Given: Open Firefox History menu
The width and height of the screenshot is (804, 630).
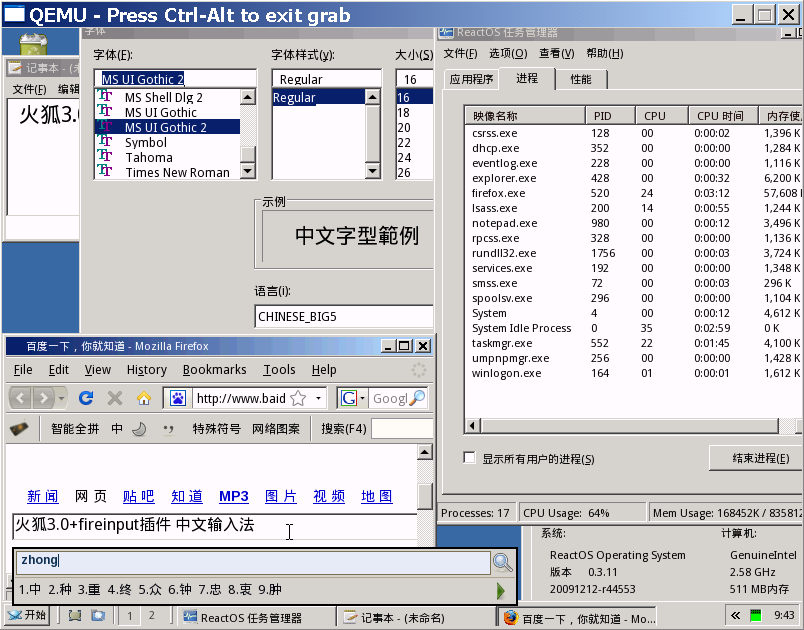Looking at the screenshot, I should pos(147,370).
